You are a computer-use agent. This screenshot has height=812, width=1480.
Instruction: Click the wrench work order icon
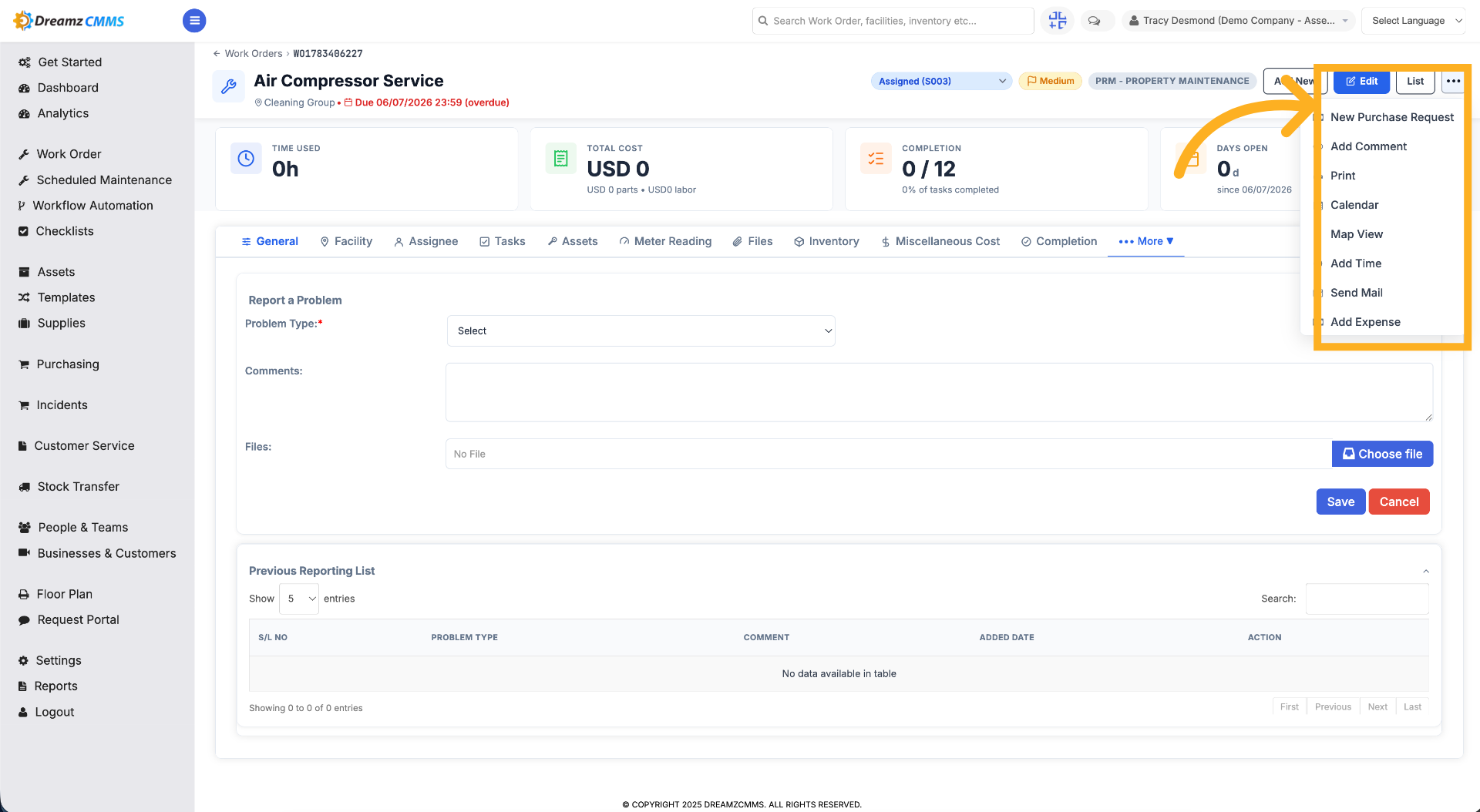click(x=229, y=86)
